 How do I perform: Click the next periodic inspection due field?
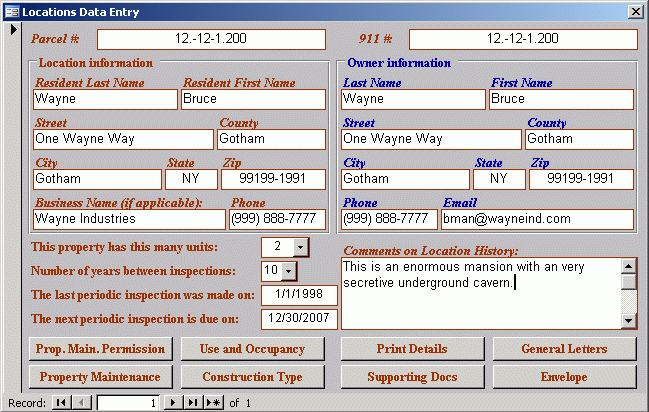pyautogui.click(x=299, y=319)
